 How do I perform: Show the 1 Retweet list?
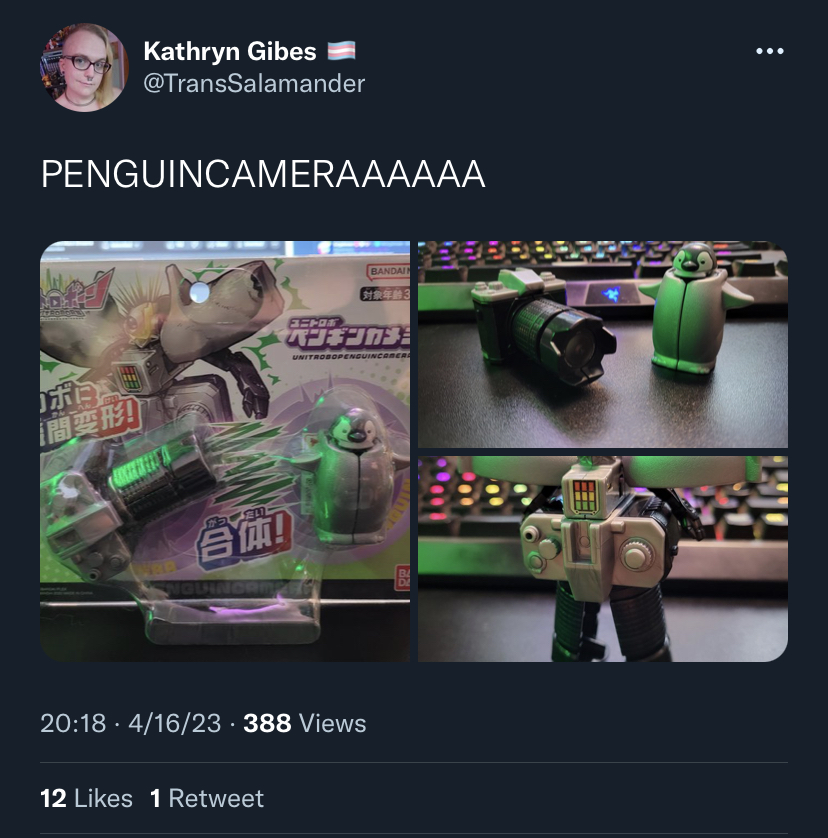[207, 798]
